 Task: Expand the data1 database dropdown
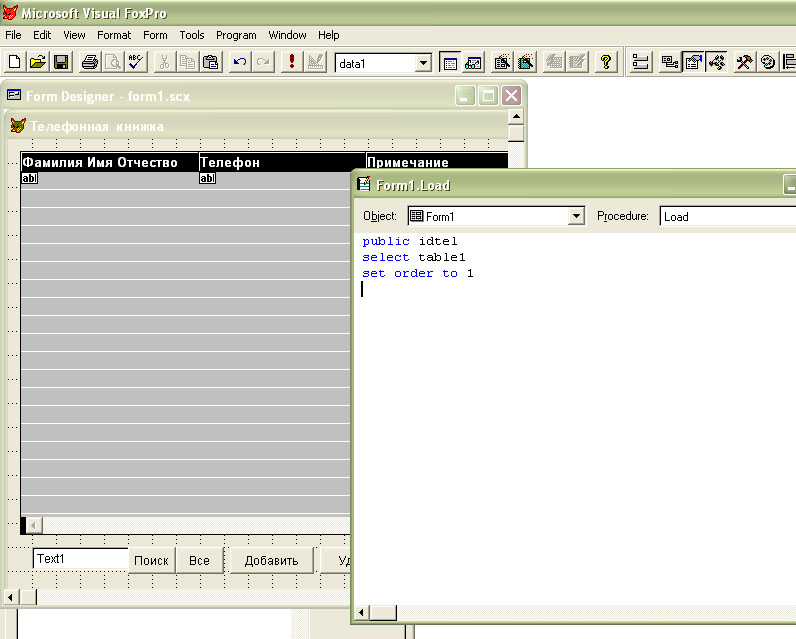coord(423,64)
